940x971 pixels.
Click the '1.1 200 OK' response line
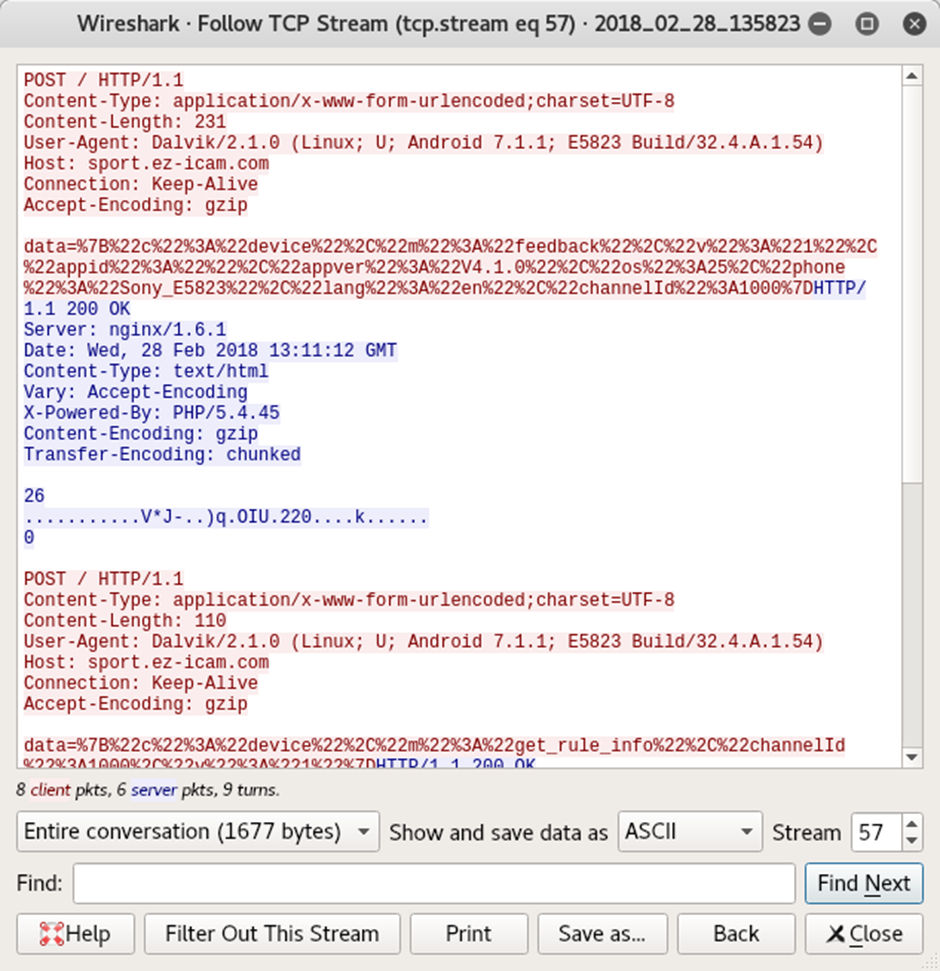coord(77,309)
